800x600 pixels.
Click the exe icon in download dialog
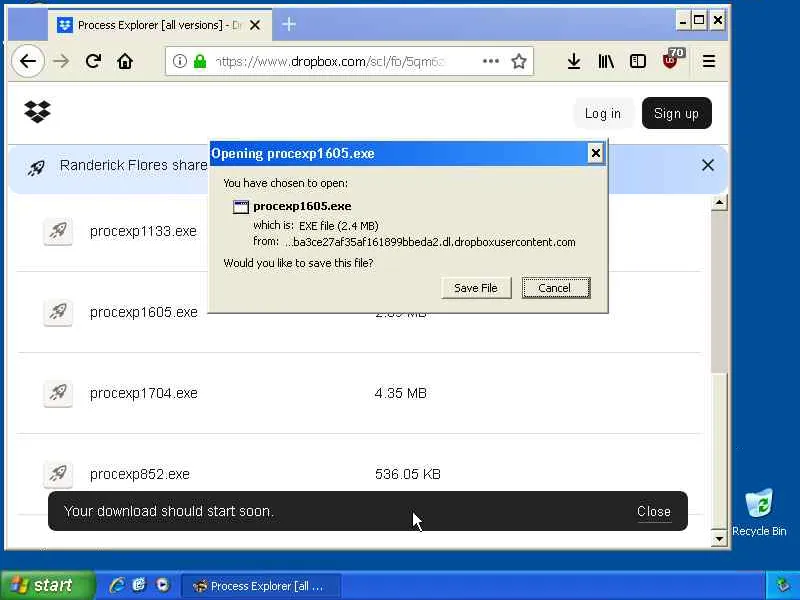coord(241,207)
